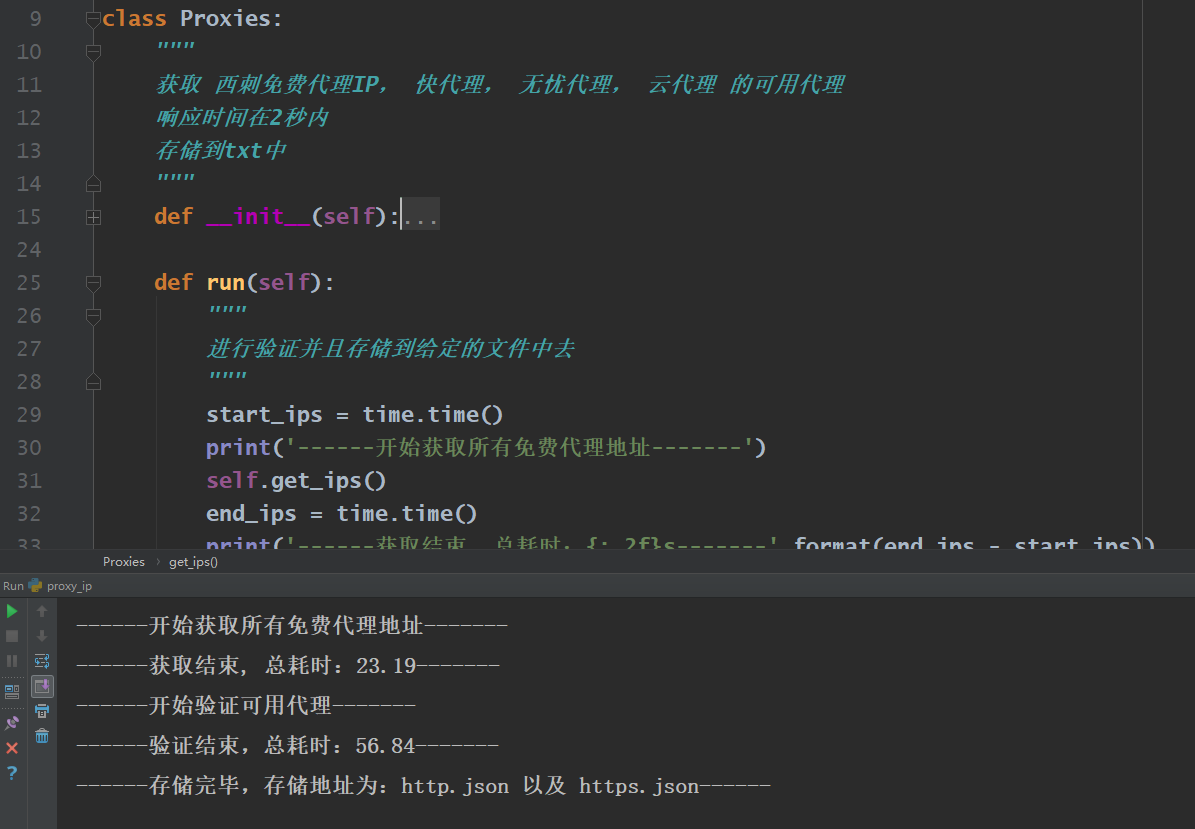Collapse the run method fold marker

(93, 283)
